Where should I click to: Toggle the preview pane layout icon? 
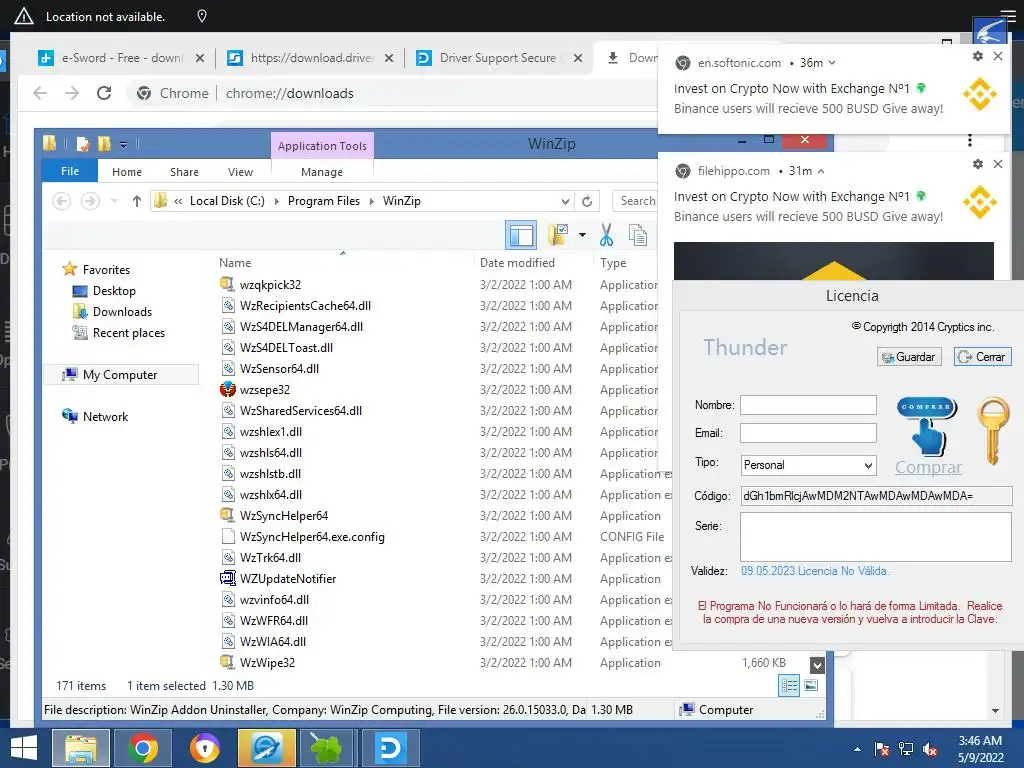pyautogui.click(x=521, y=235)
